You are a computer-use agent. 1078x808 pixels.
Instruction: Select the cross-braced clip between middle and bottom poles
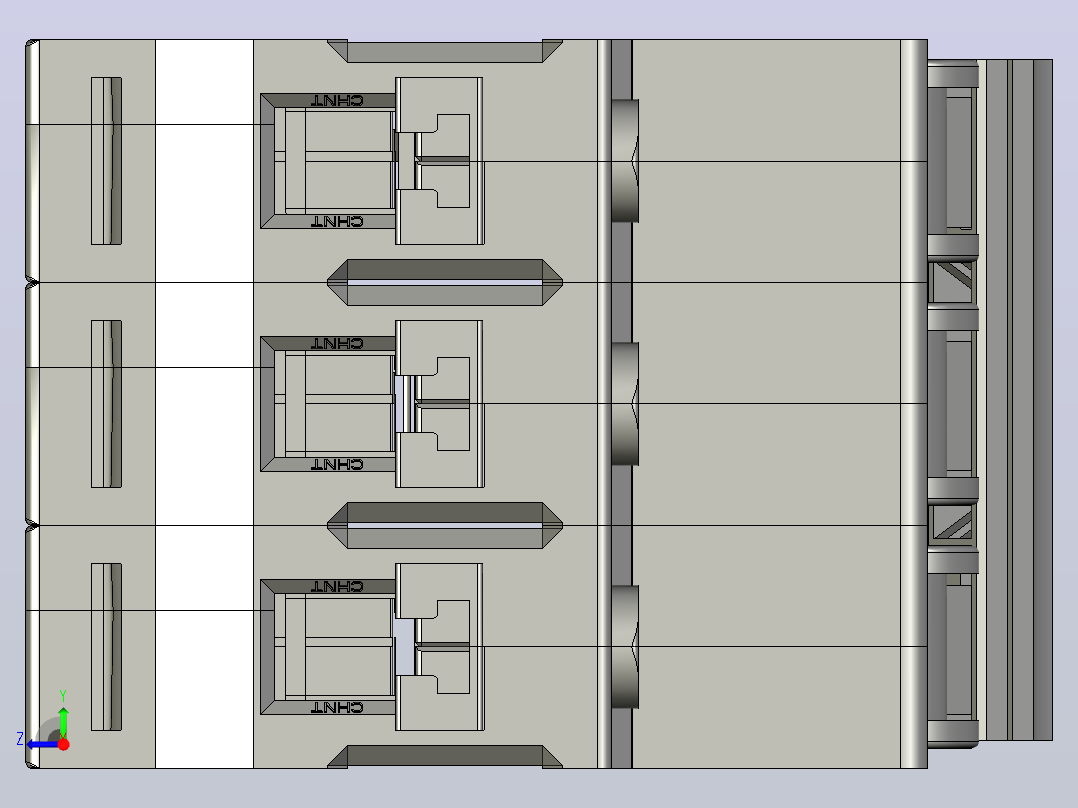[951, 525]
